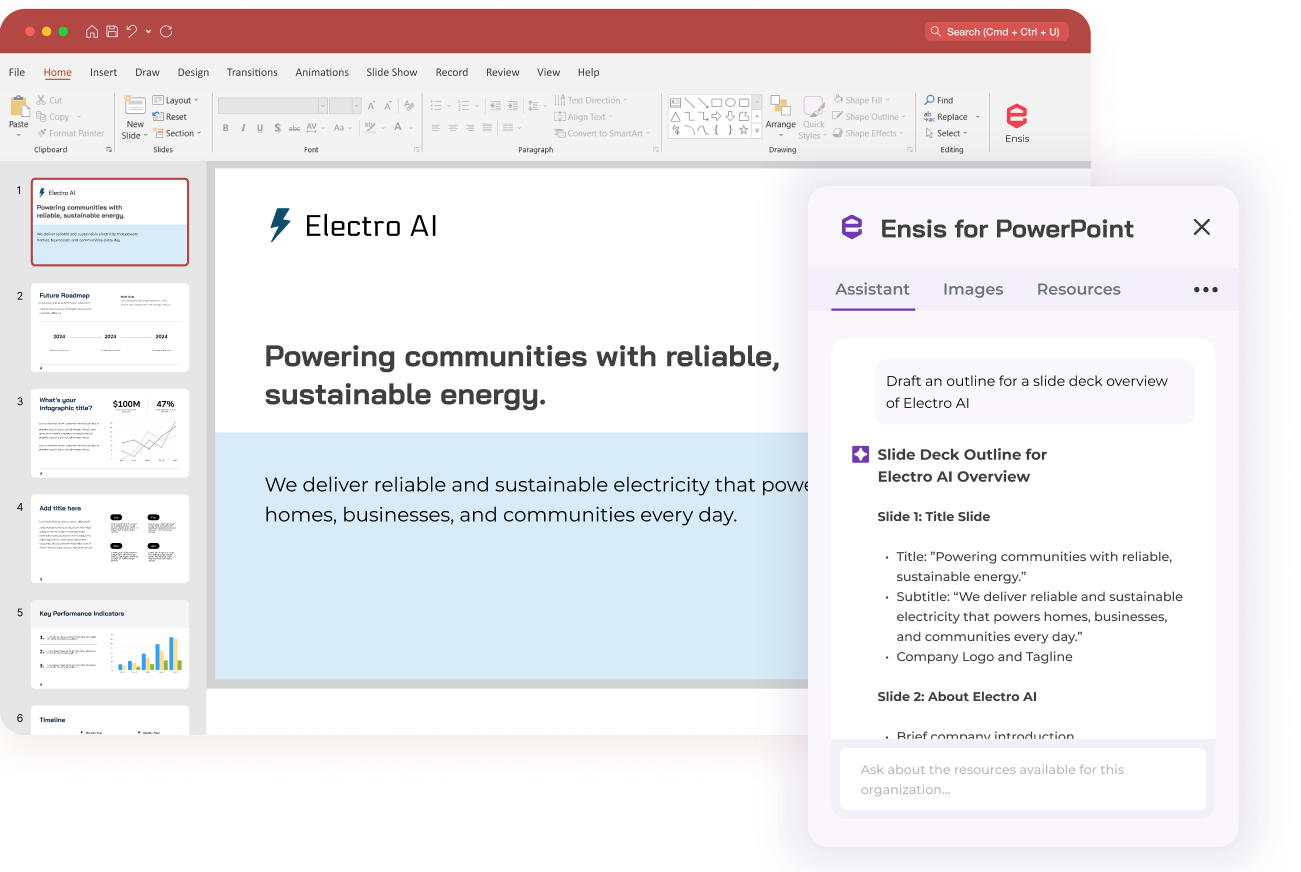This screenshot has height=872, width=1301.
Task: Switch to the Resources tab in Ensis panel
Action: click(1078, 289)
